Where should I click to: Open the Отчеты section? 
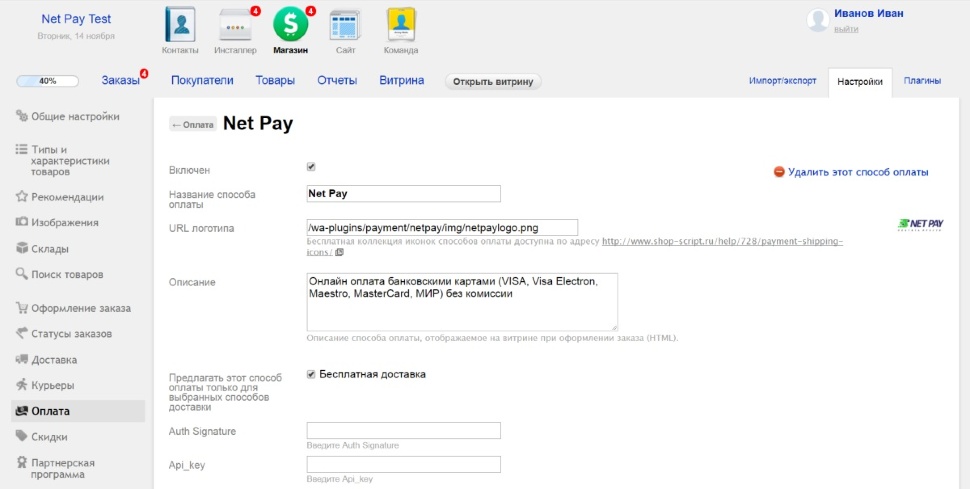tap(337, 80)
